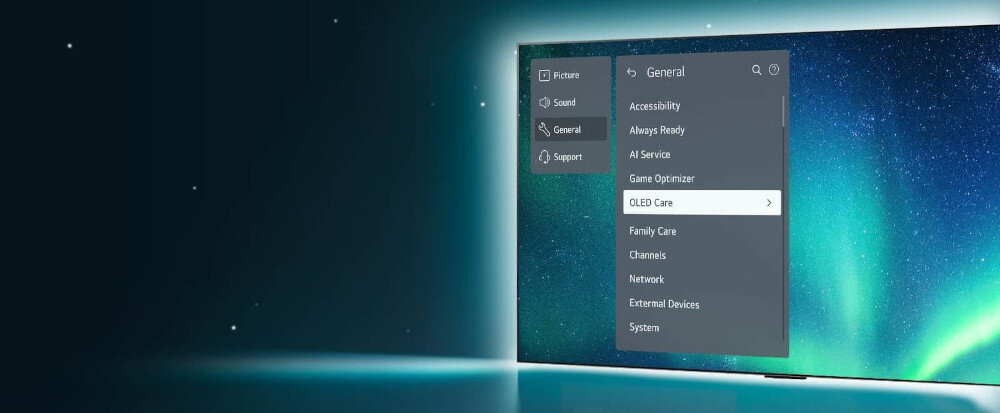Open Family Care settings
Screen dimensions: 1000x413
[652, 231]
